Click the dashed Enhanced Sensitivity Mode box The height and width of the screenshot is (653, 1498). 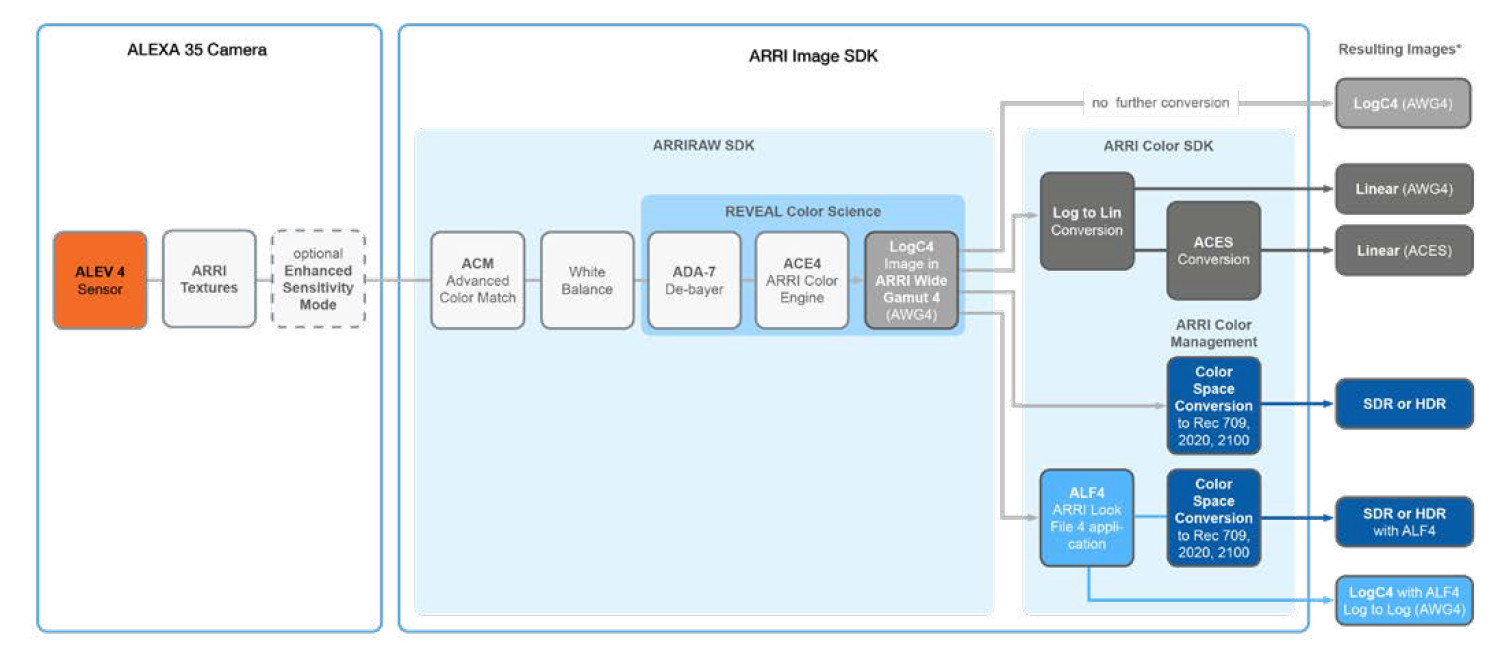(x=318, y=280)
